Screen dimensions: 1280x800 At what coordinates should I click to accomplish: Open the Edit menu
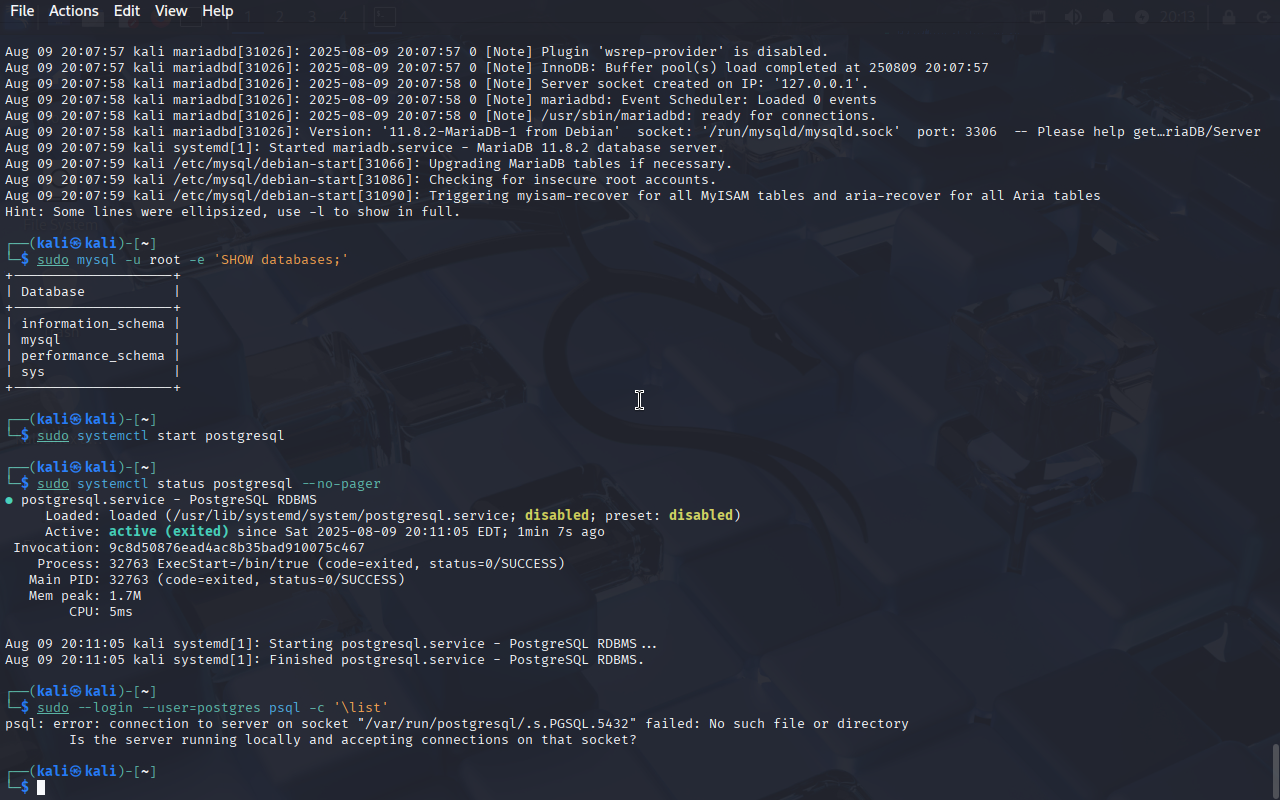(126, 11)
